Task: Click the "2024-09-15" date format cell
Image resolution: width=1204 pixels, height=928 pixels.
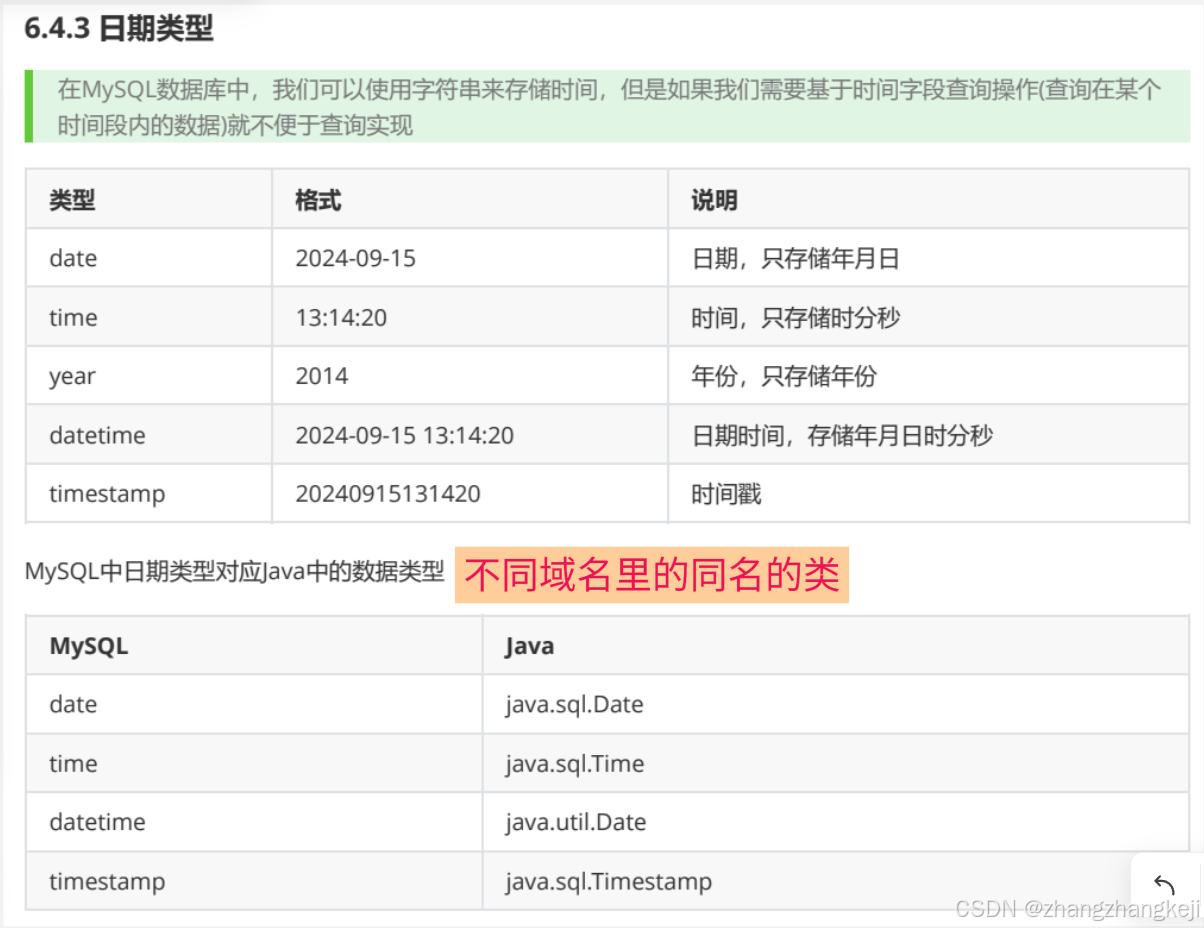Action: click(470, 258)
